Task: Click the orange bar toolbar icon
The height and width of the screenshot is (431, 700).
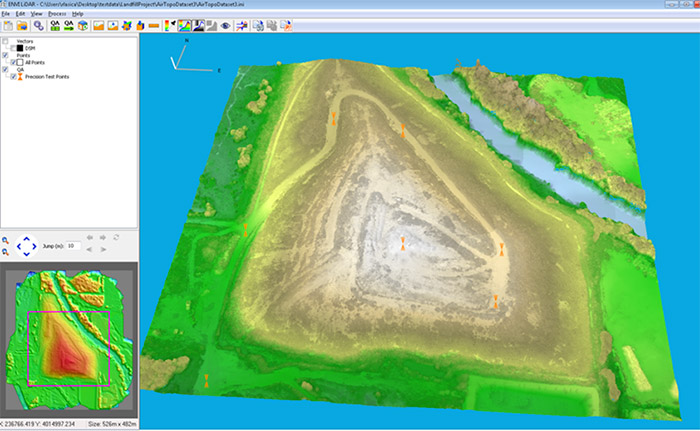Action: coord(155,25)
